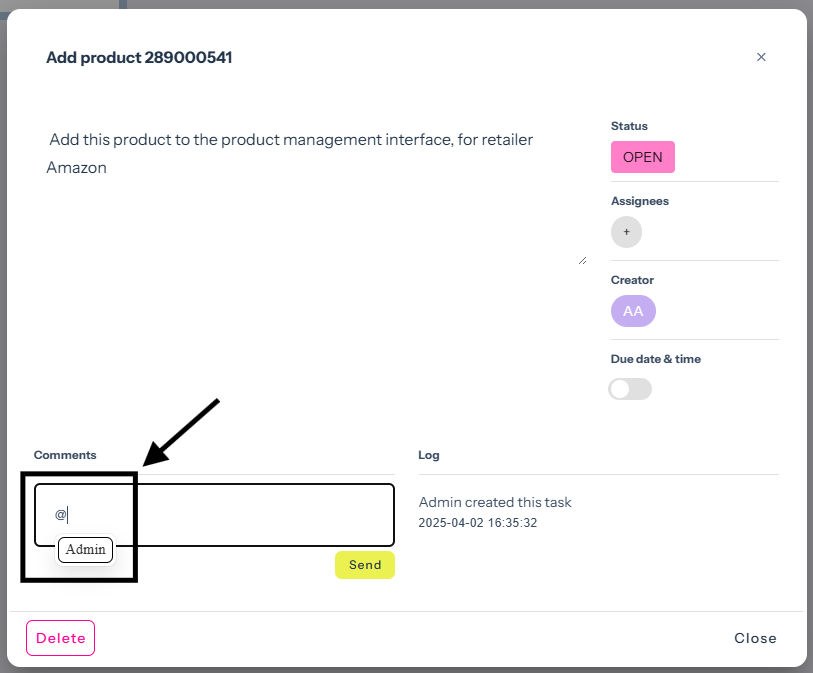
Task: Click the description resize handle
Action: tap(582, 260)
